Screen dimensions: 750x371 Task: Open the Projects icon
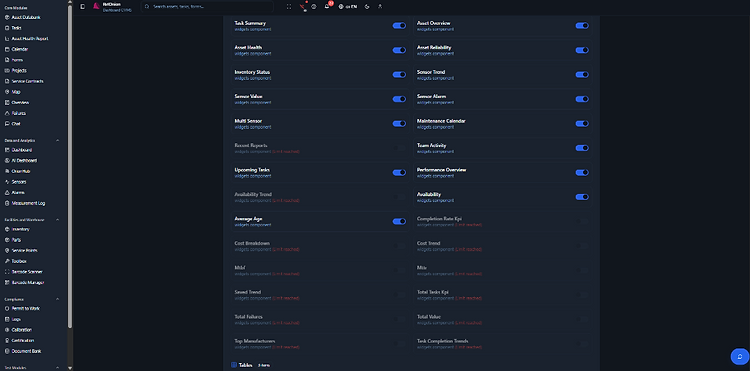coord(7,70)
